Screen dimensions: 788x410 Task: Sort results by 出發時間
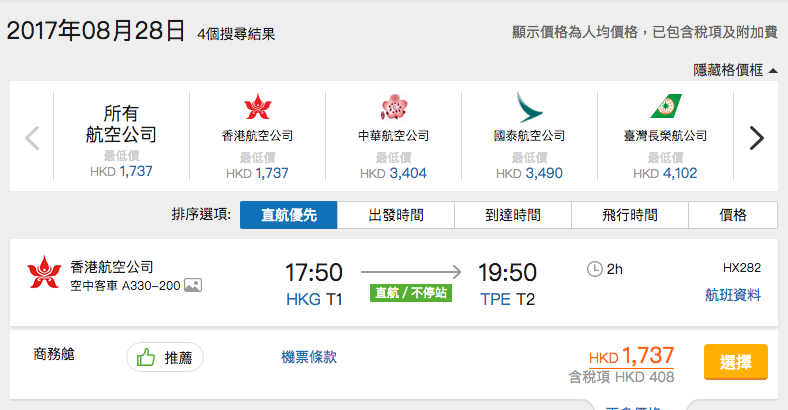pyautogui.click(x=396, y=215)
